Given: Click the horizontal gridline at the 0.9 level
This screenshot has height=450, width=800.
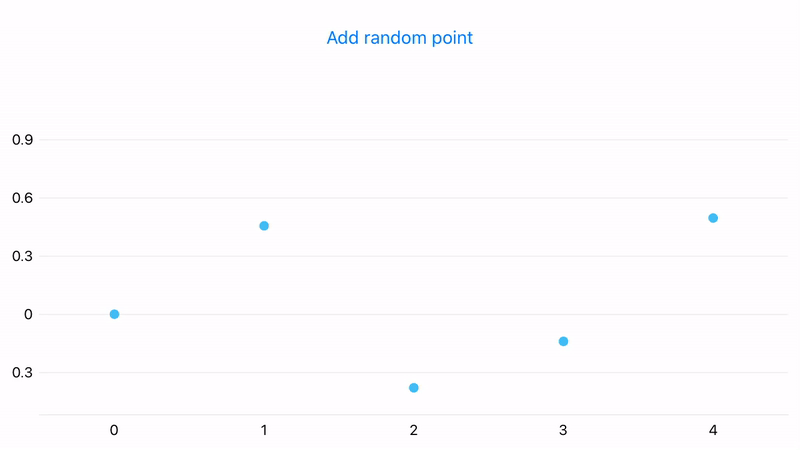Looking at the screenshot, I should tap(414, 139).
